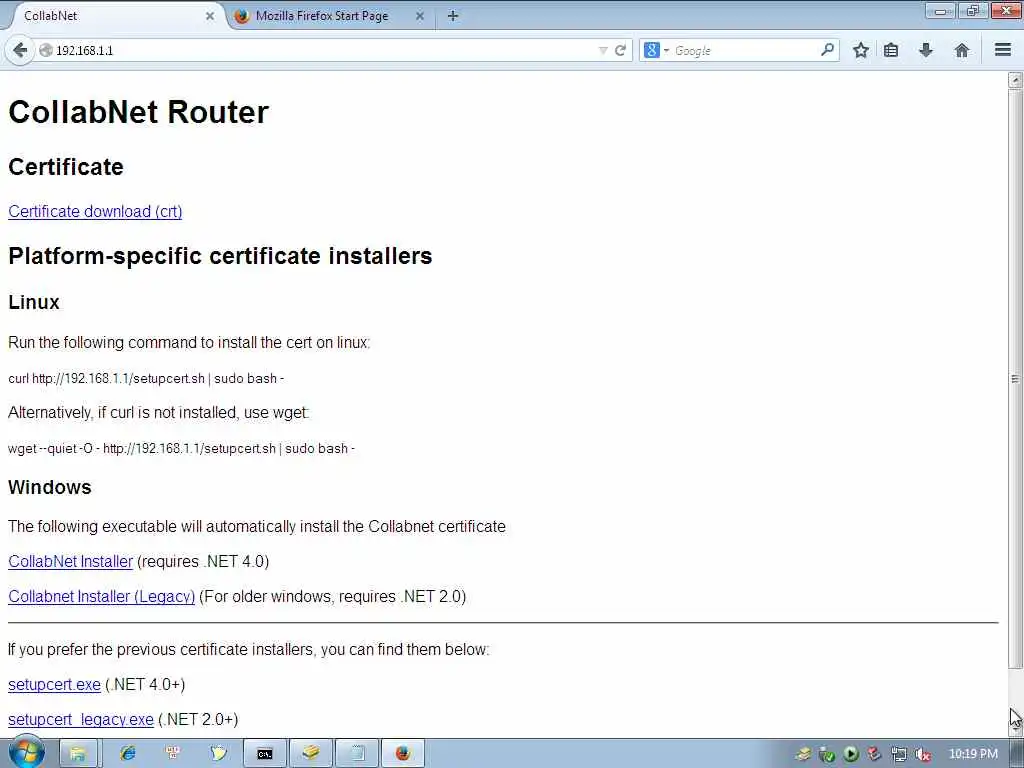This screenshot has width=1024, height=768.
Task: Close the Mozilla Firefox Start Page tab
Action: click(x=420, y=16)
